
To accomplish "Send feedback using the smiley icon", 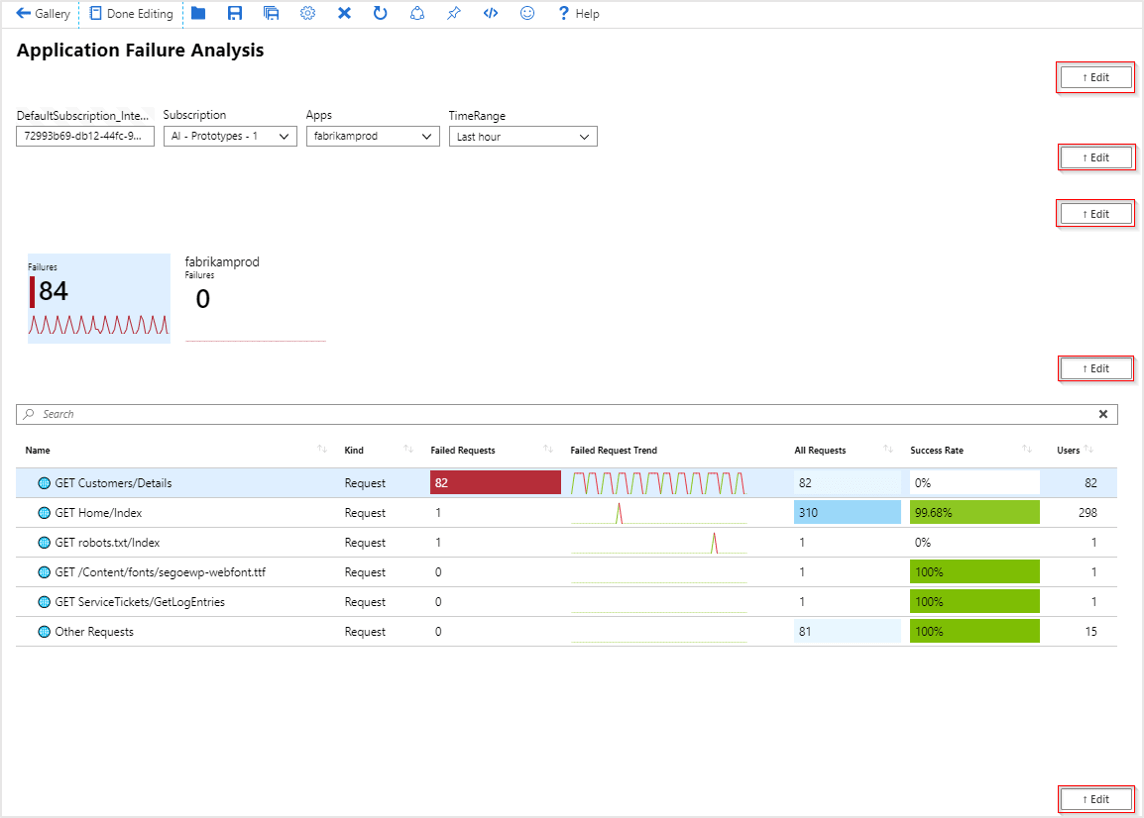I will pyautogui.click(x=527, y=13).
